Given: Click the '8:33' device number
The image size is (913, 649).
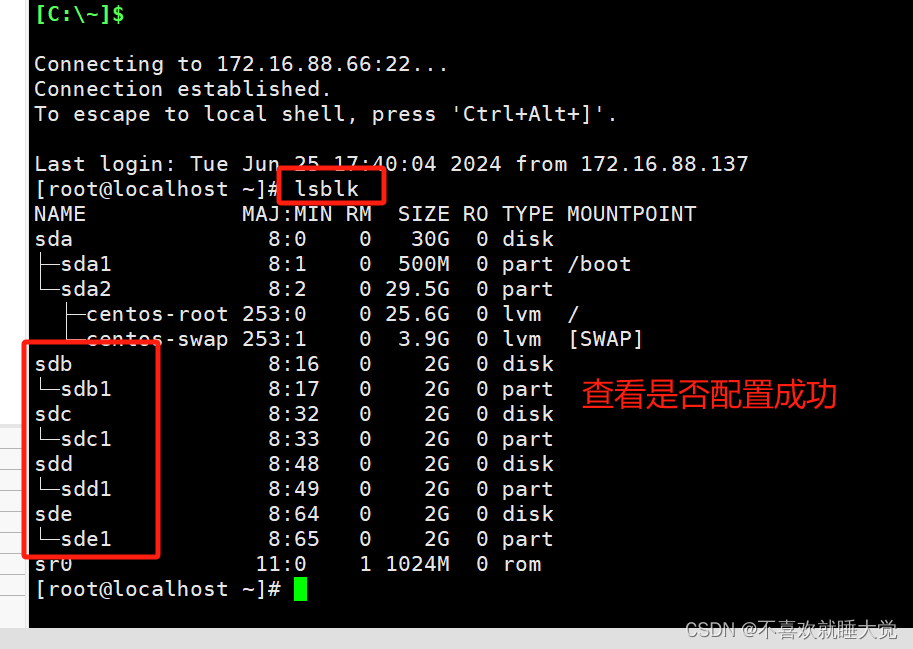Looking at the screenshot, I should [293, 439].
